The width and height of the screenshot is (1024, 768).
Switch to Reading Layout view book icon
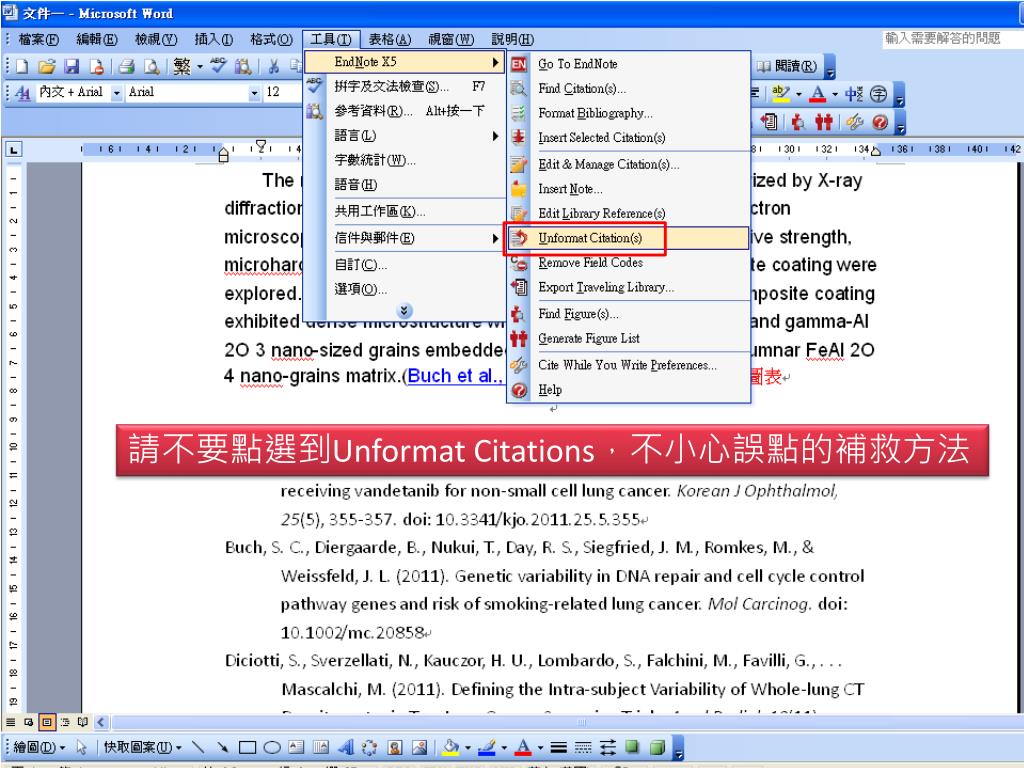[82, 722]
